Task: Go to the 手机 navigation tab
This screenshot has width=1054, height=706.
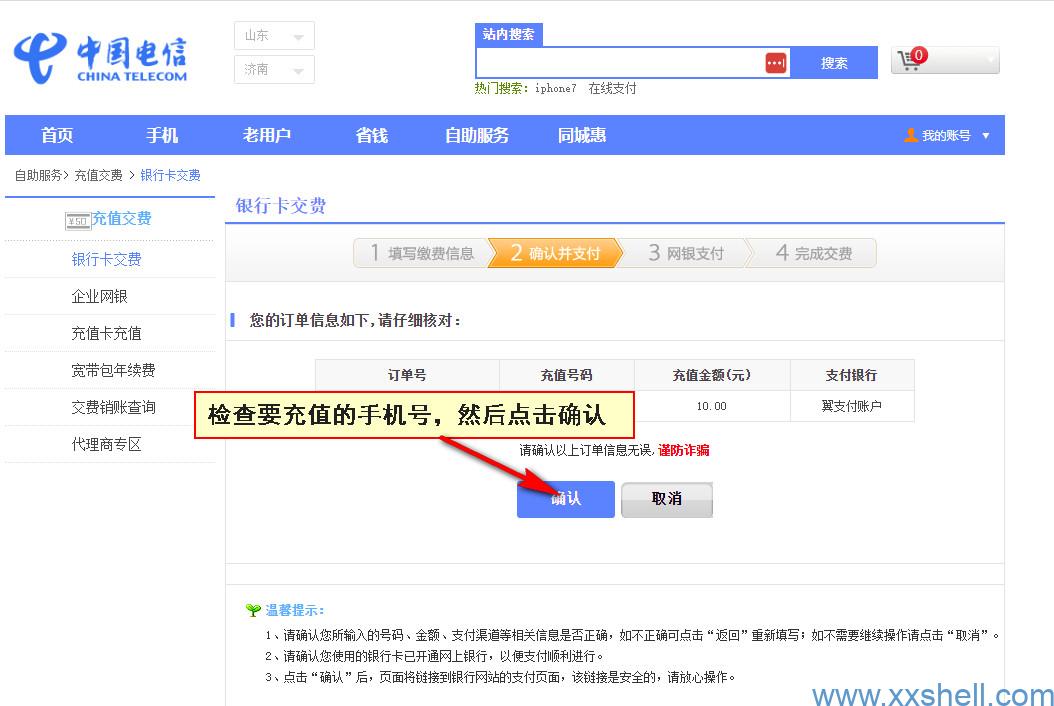Action: (162, 136)
